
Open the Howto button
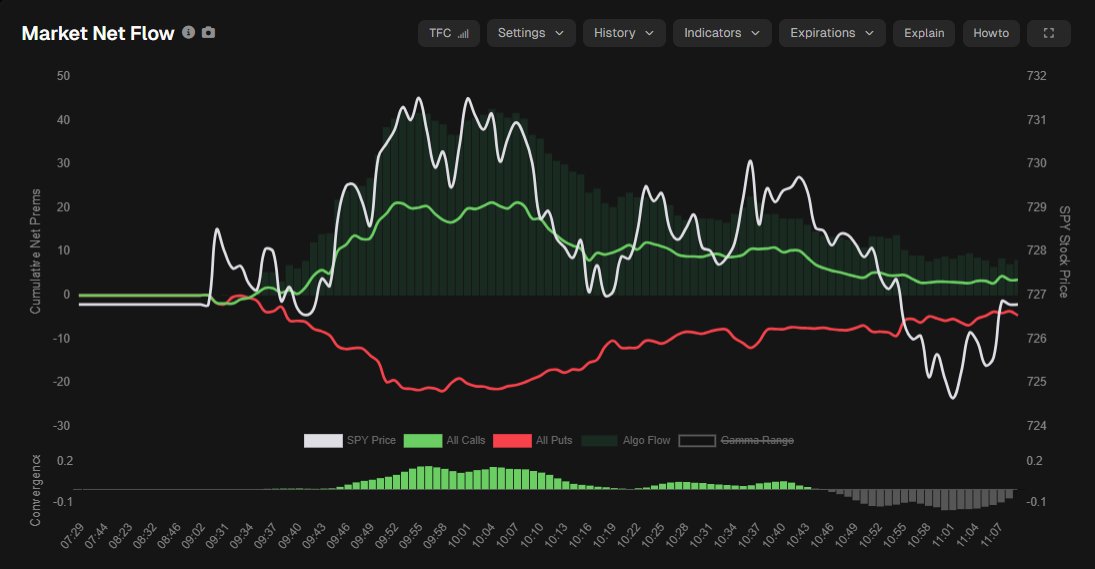(990, 34)
